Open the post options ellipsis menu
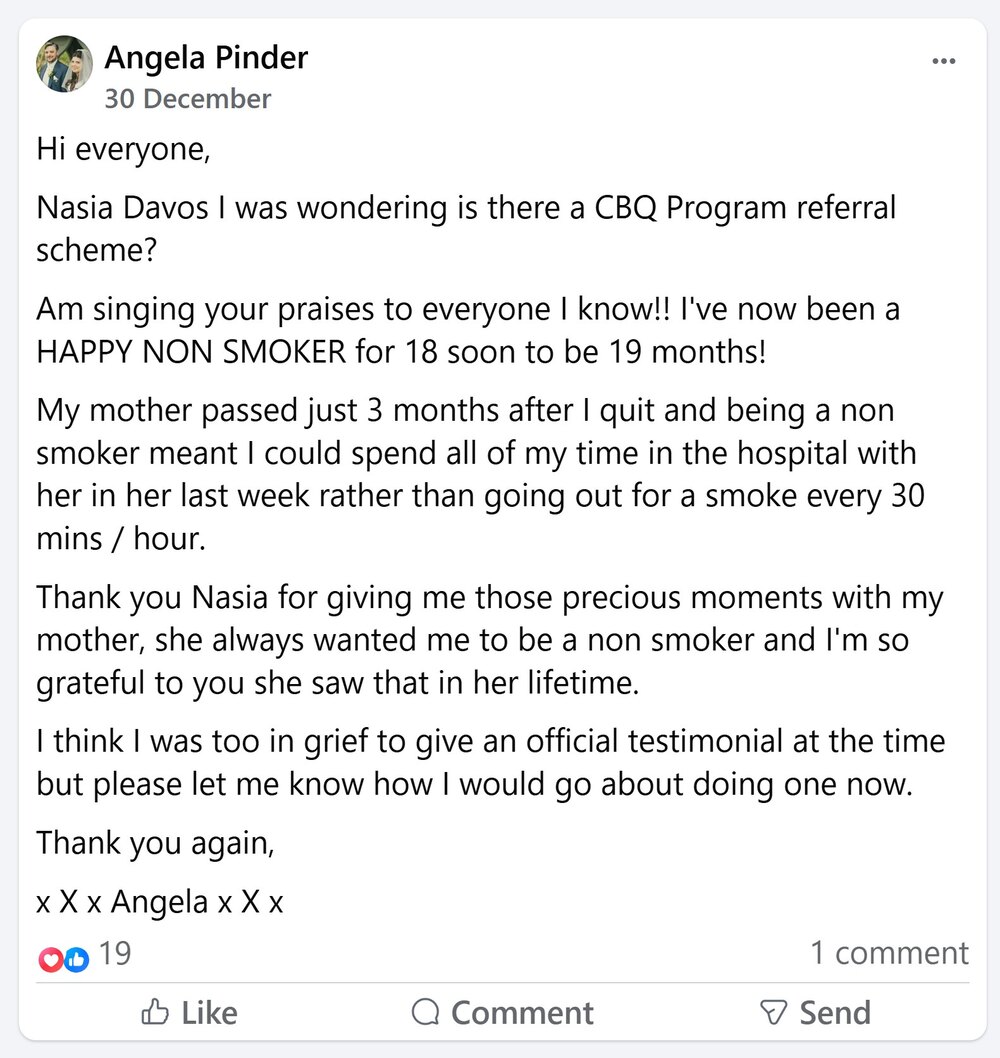This screenshot has height=1058, width=1000. click(x=943, y=61)
